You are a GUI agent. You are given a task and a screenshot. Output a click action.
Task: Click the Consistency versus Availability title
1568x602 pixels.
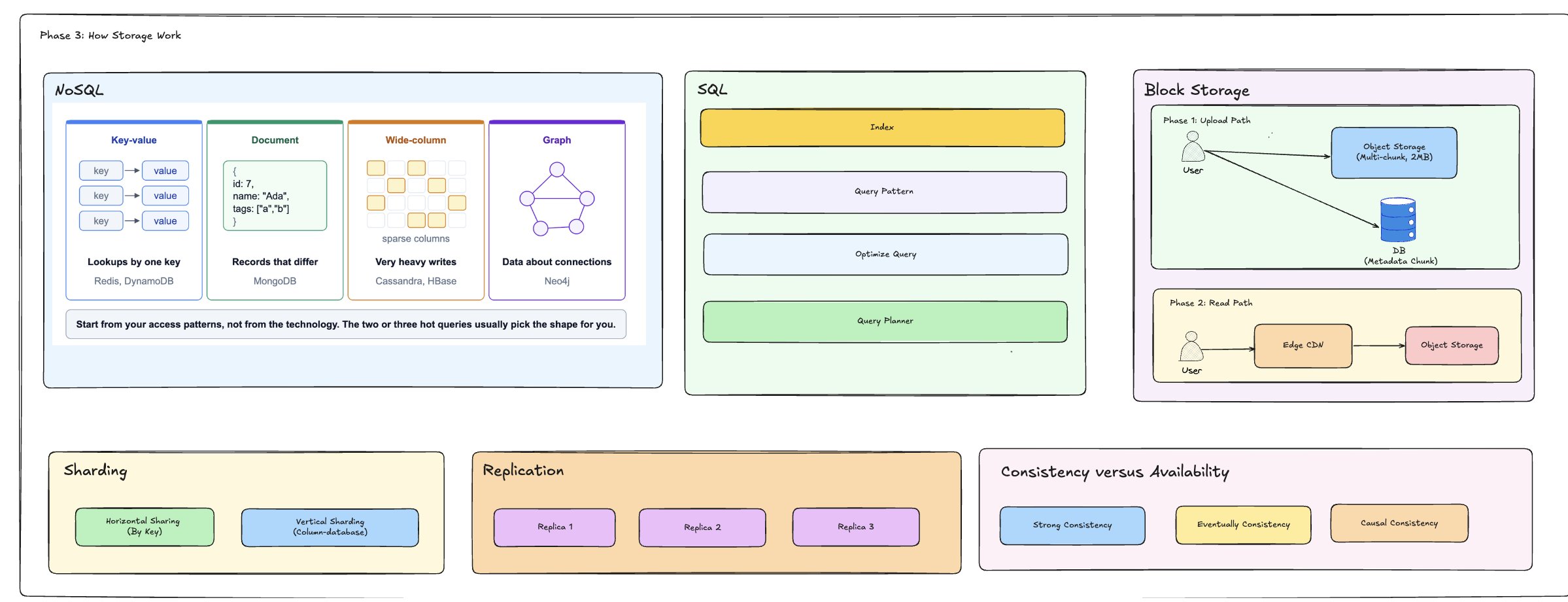click(x=1115, y=472)
